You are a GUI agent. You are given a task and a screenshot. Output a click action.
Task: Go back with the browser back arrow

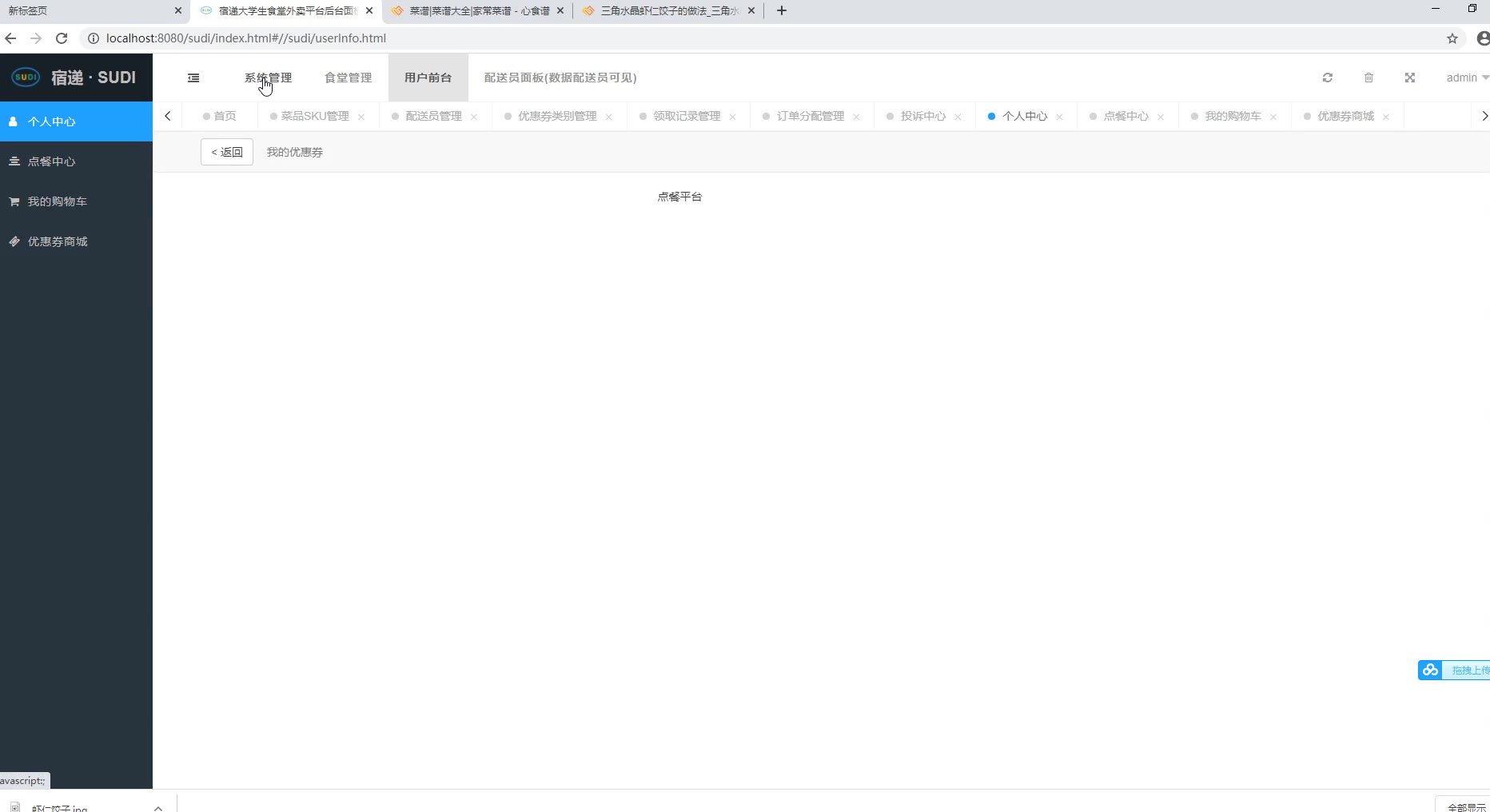[x=10, y=38]
